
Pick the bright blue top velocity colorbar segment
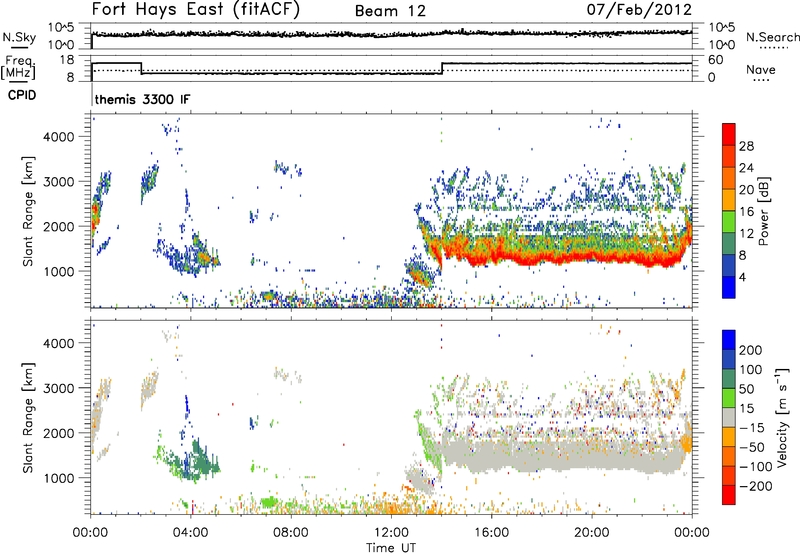(x=729, y=340)
